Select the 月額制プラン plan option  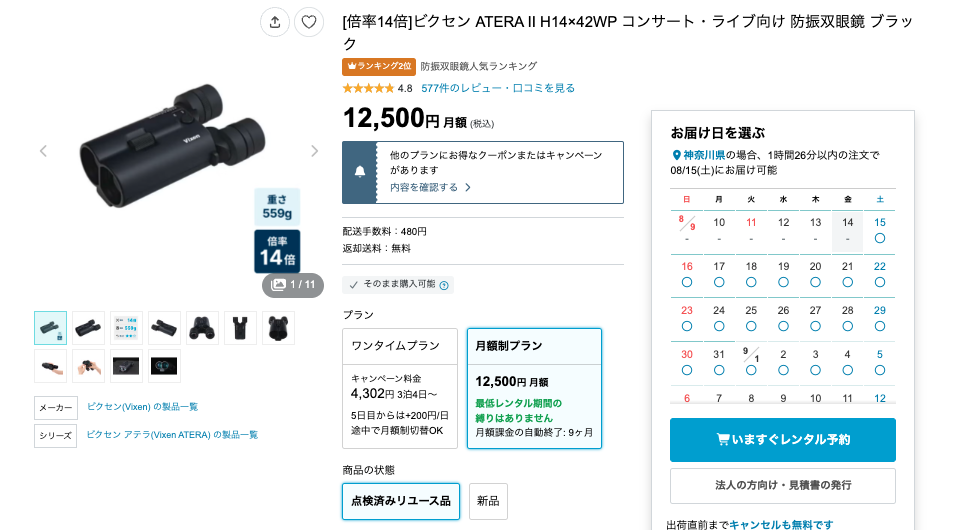(x=534, y=388)
